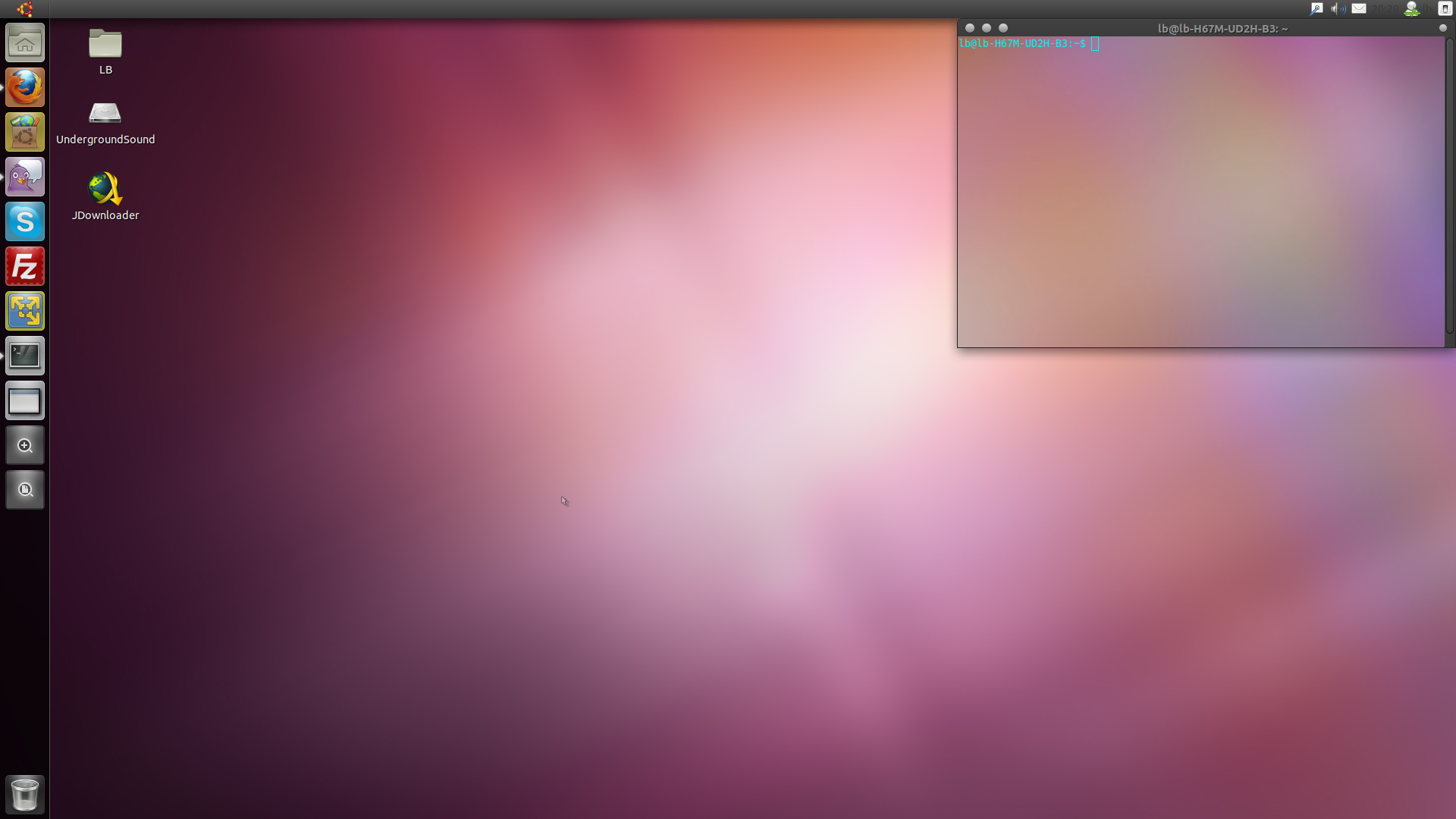
Task: Open the Trash in the launcher
Action: 25,794
